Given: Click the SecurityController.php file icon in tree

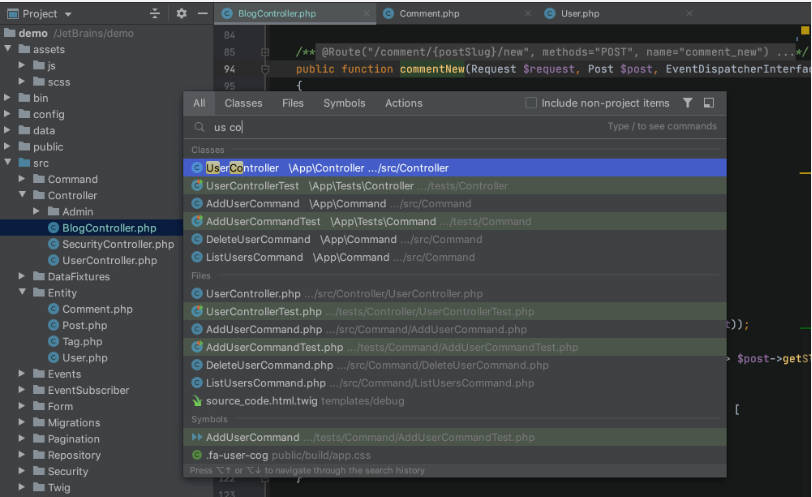Looking at the screenshot, I should point(53,244).
